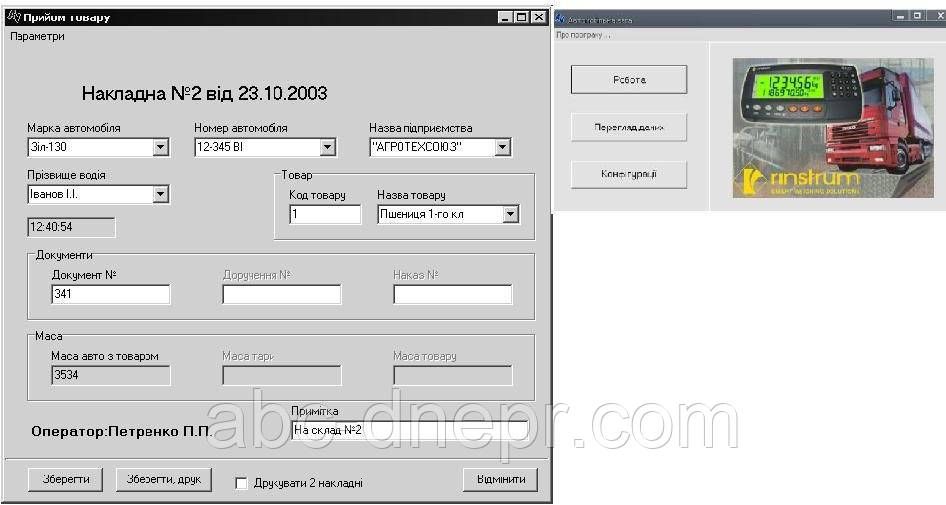
Task: Click the title bar icon of the weighing app window
Action: [x=560, y=18]
